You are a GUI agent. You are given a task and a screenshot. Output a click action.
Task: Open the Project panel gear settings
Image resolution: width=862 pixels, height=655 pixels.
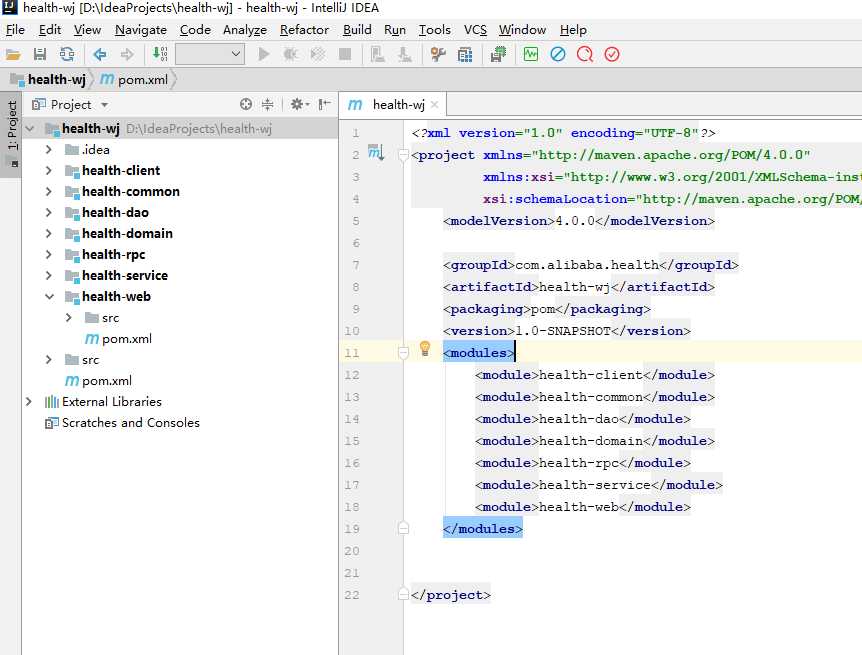click(299, 104)
